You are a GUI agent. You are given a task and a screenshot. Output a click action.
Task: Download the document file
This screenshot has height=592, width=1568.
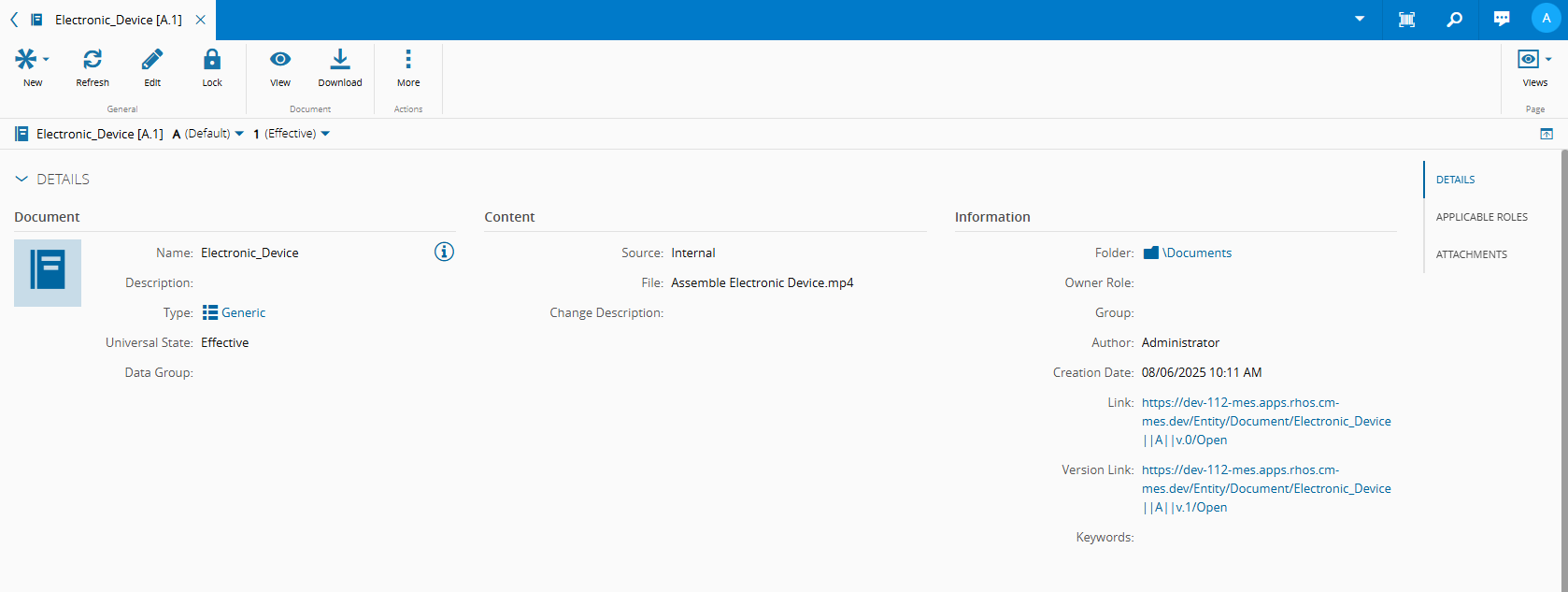[x=340, y=60]
